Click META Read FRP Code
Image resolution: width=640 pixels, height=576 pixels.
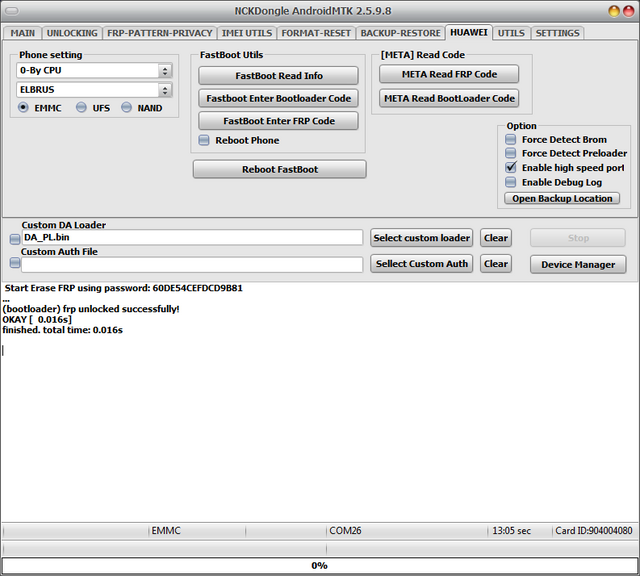tap(449, 74)
